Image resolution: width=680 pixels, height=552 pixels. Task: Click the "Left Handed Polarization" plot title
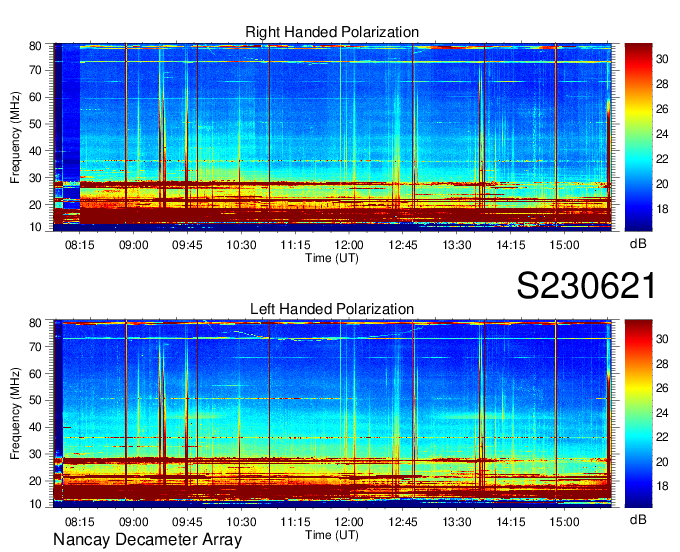point(332,309)
